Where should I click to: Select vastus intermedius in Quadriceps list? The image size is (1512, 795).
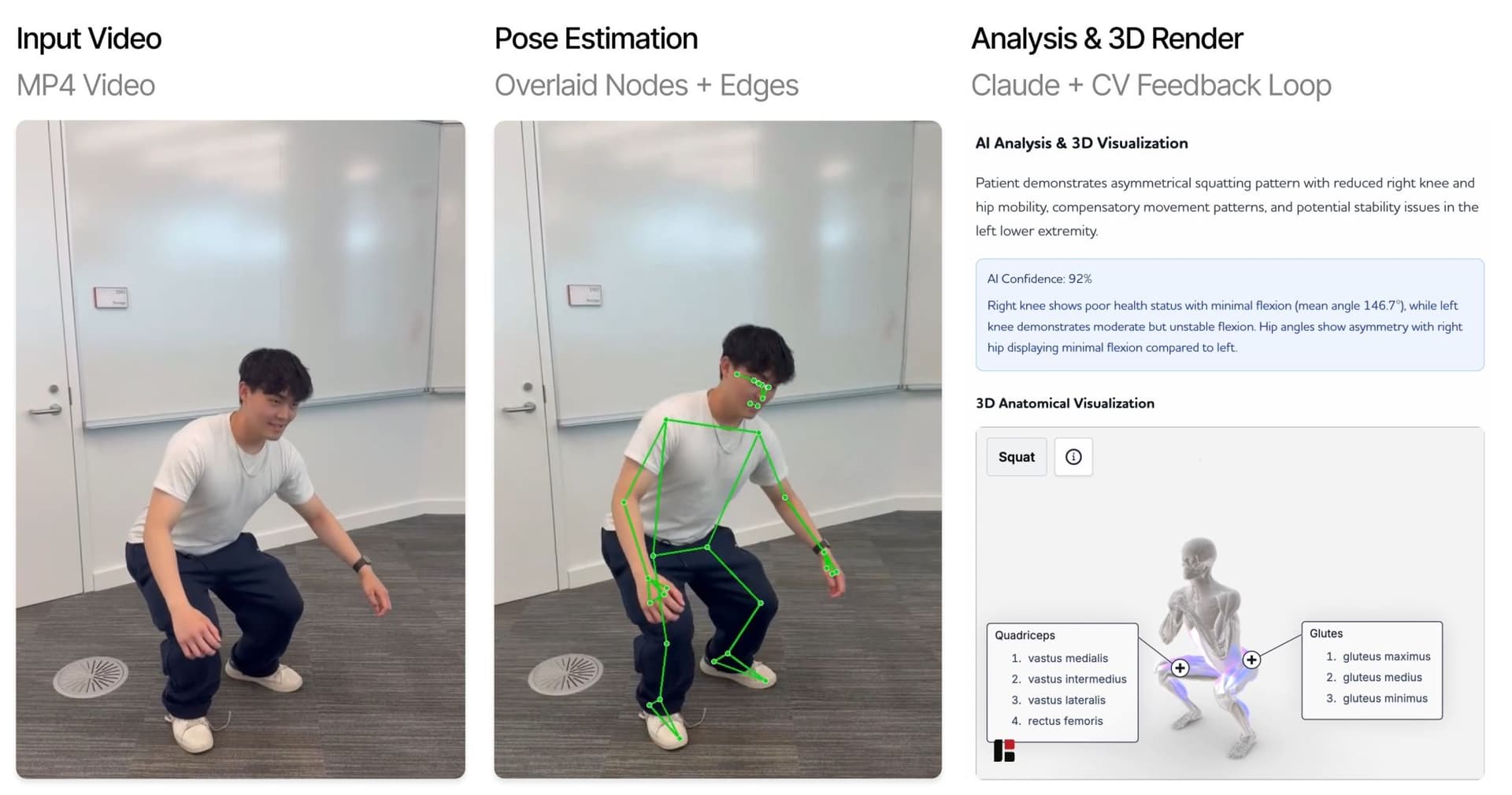[1077, 679]
